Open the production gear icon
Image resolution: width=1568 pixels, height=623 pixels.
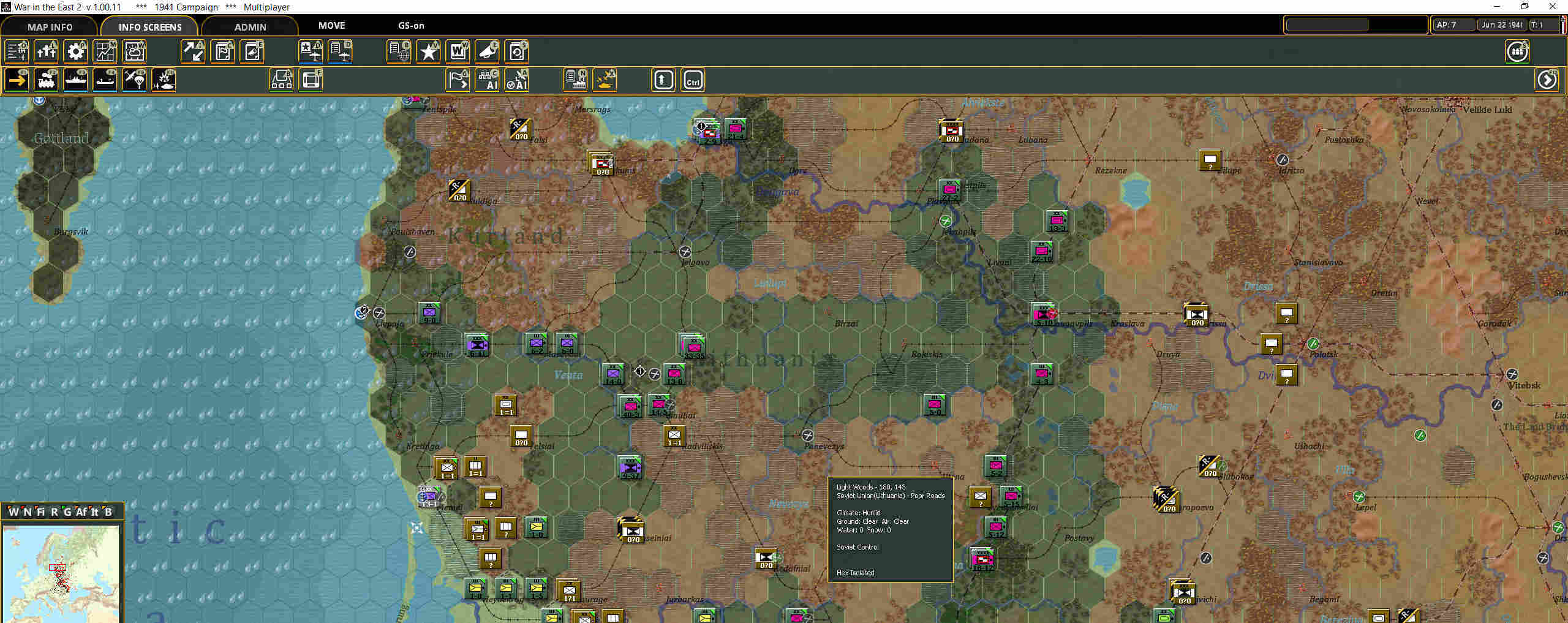pos(76,51)
